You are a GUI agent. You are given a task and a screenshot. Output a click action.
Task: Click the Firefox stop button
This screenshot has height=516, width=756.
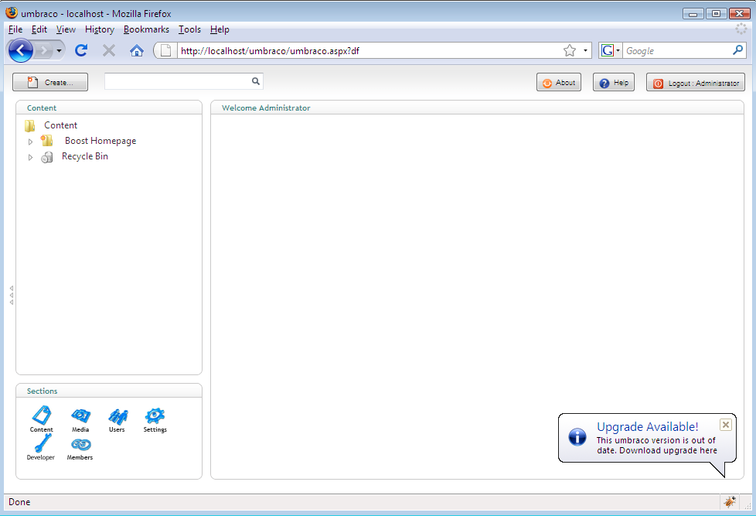pyautogui.click(x=109, y=50)
